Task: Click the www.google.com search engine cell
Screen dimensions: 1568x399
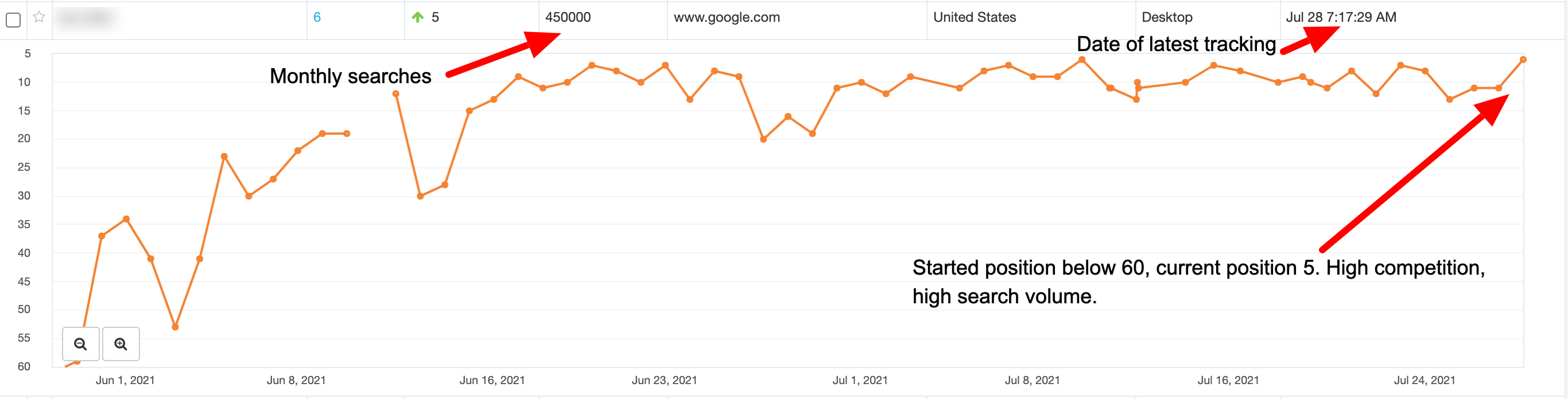Action: coord(726,18)
